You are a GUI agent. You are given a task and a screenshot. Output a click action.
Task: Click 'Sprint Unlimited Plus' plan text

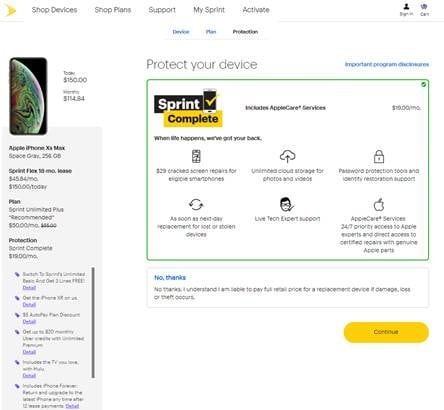[x=36, y=210]
